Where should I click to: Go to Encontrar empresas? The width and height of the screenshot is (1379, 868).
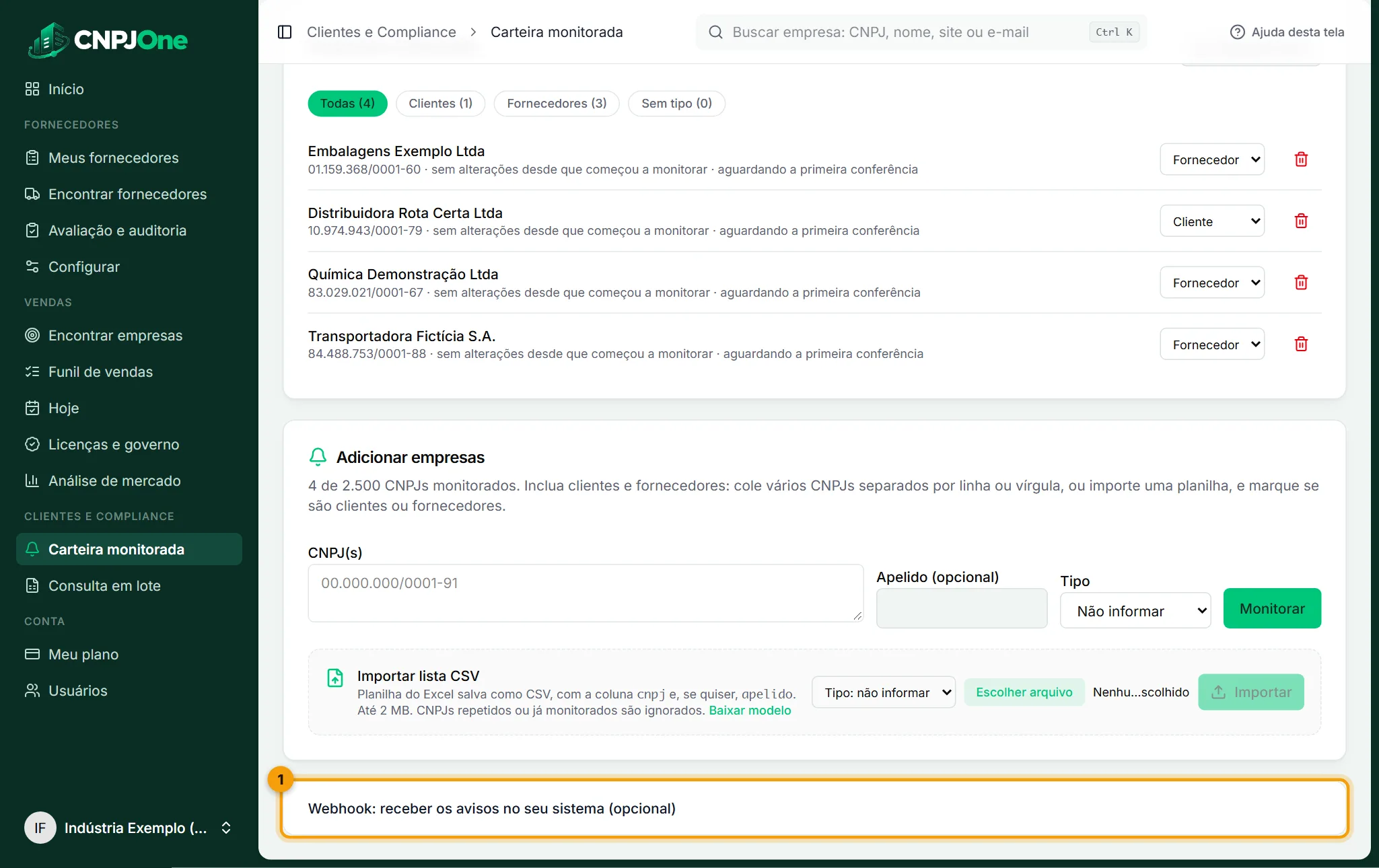[129, 335]
